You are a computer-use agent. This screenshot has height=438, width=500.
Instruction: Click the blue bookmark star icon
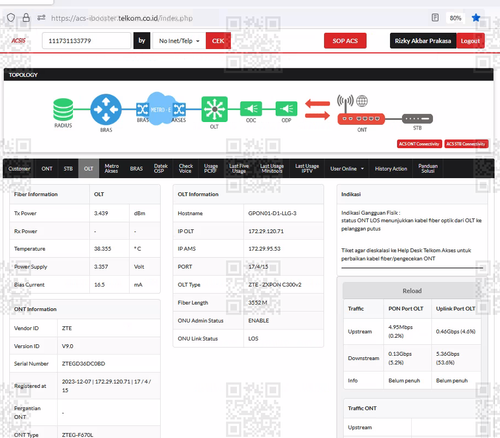coord(476,18)
